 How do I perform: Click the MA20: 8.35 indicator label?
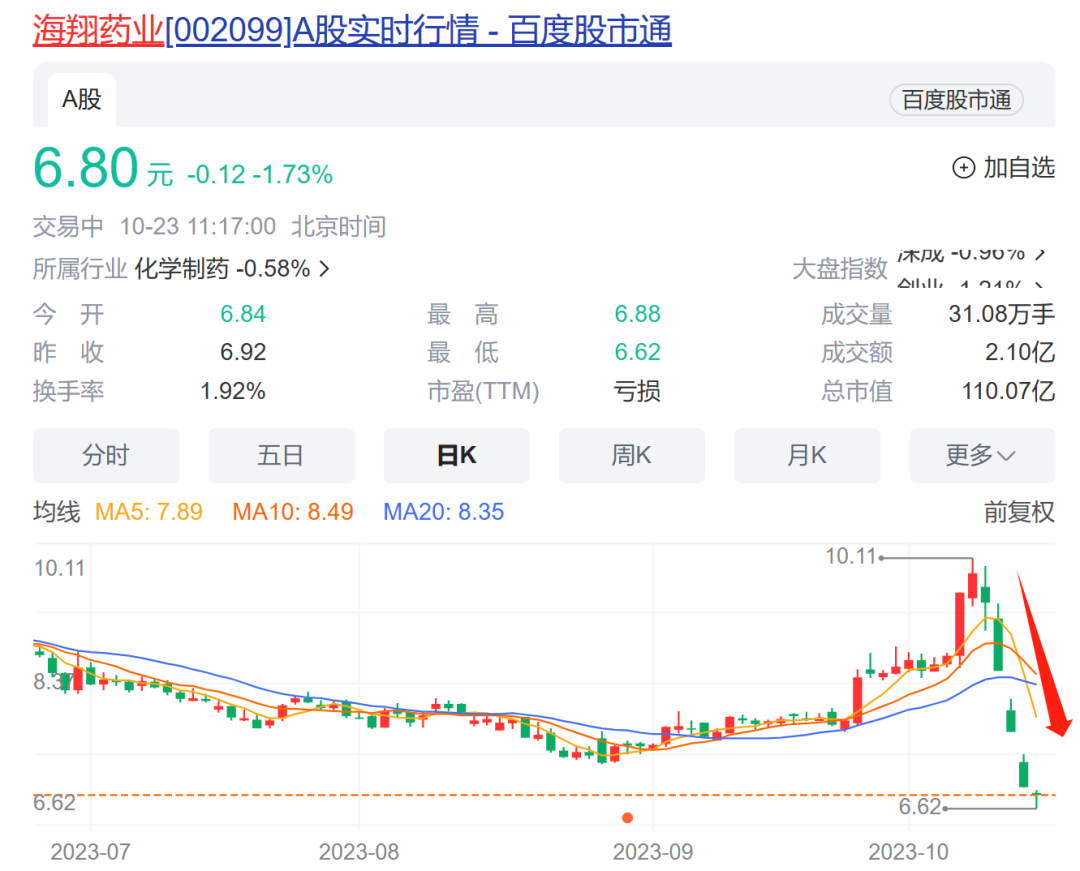tap(444, 512)
